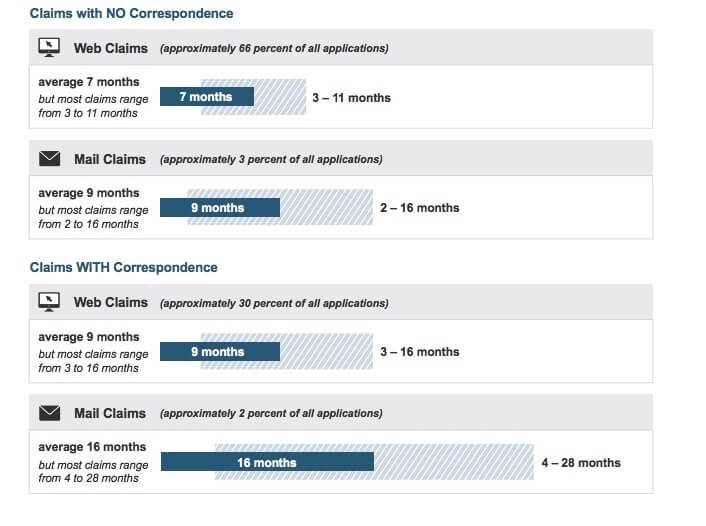Click the monitor icon beside 66 percent Web Claims
This screenshot has width=706, height=526.
(x=48, y=48)
